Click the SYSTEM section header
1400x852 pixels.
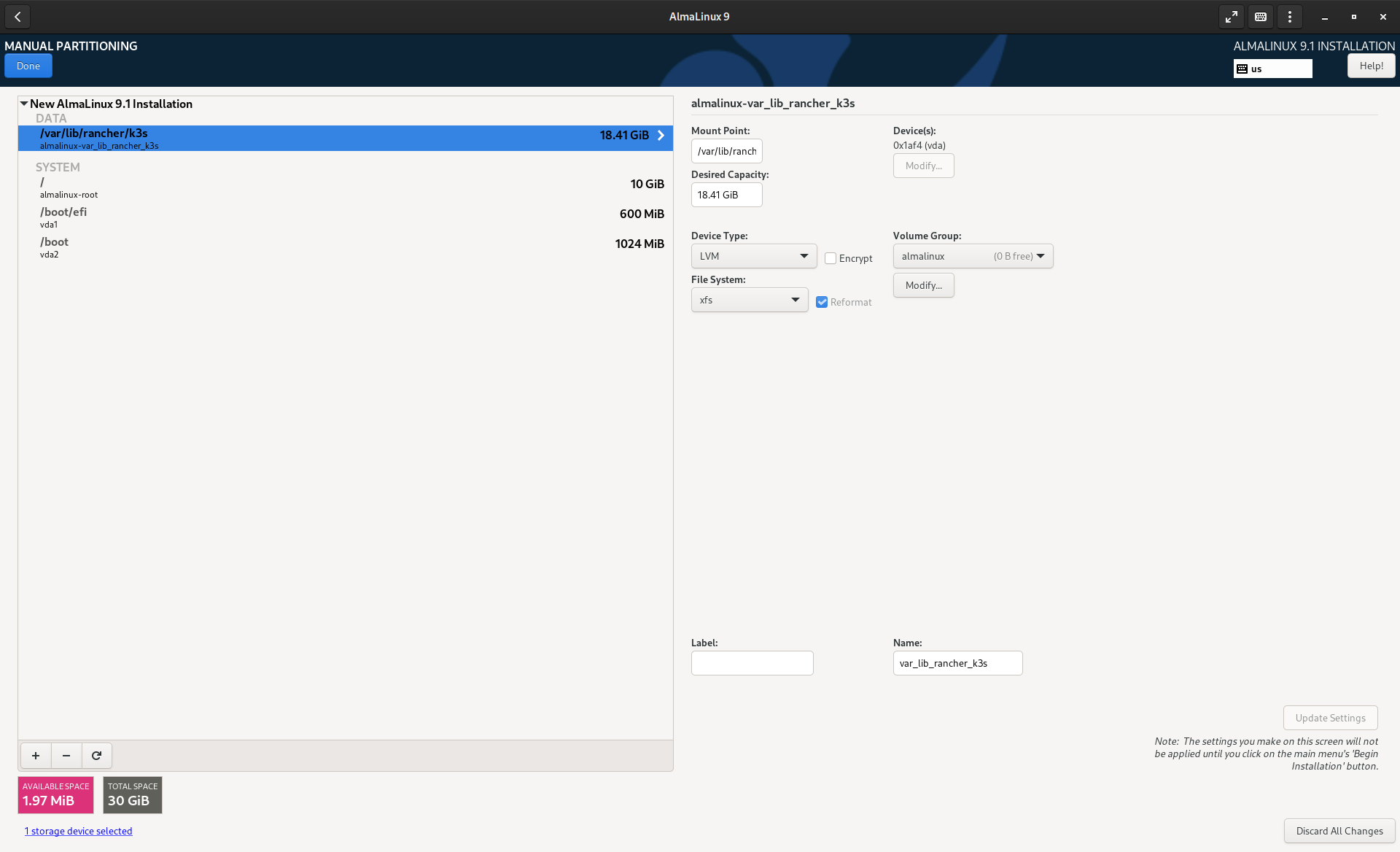tap(58, 167)
